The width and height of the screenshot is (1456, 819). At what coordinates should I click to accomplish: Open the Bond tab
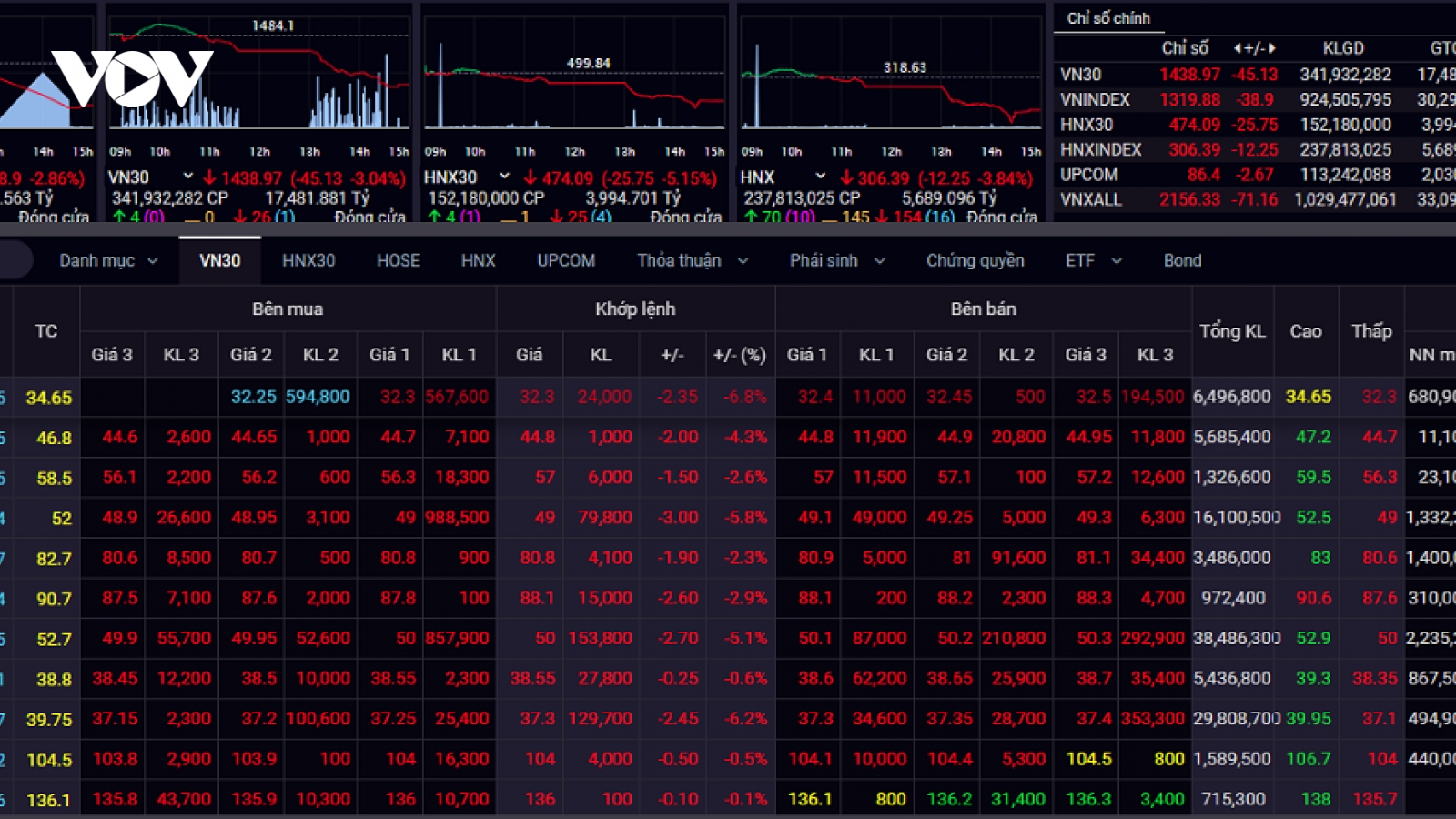pyautogui.click(x=1182, y=260)
